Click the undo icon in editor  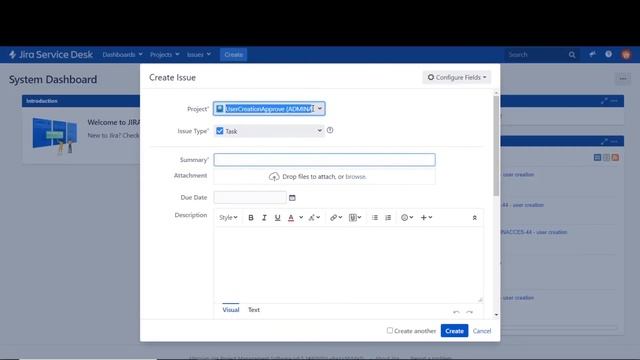(x=456, y=312)
